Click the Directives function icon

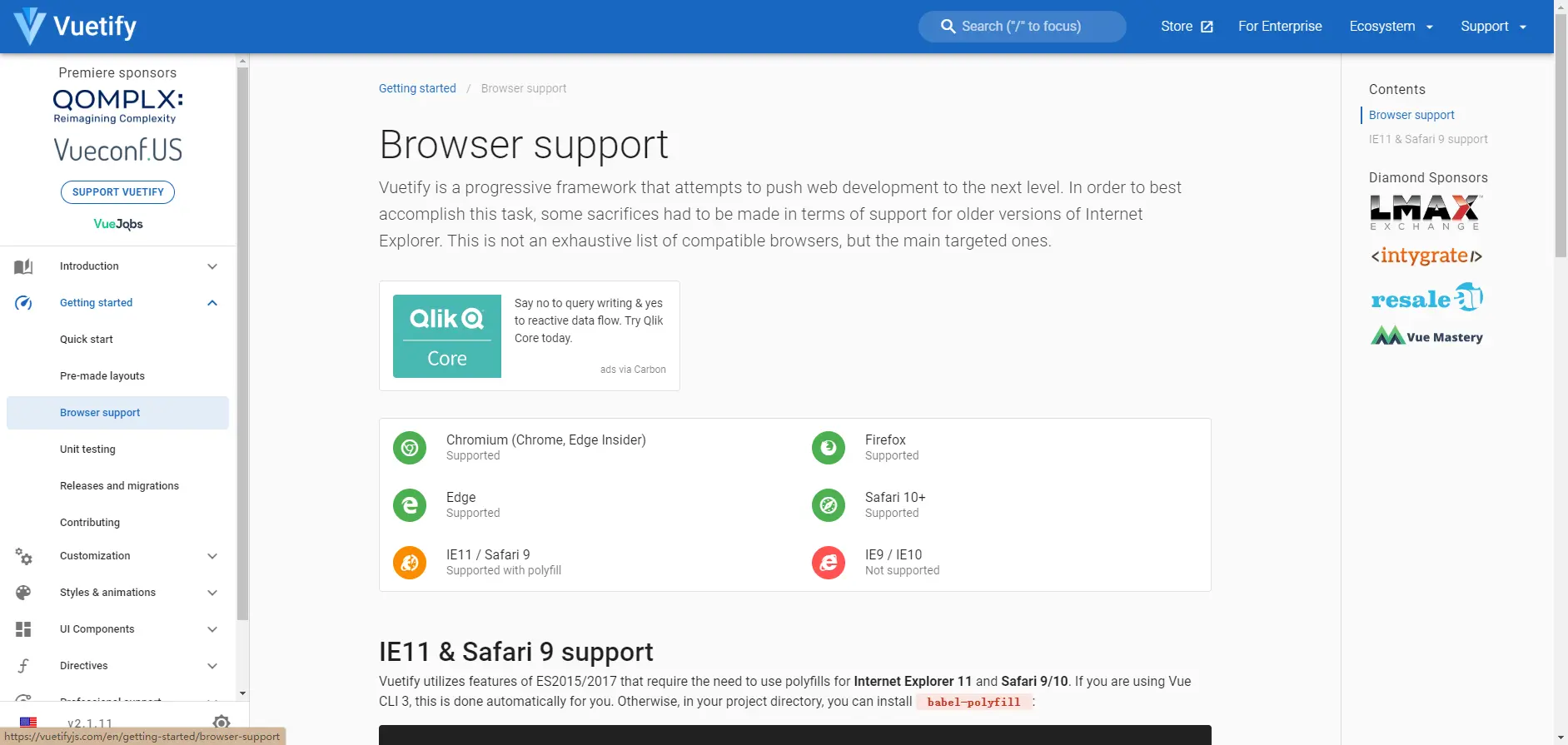(x=23, y=666)
